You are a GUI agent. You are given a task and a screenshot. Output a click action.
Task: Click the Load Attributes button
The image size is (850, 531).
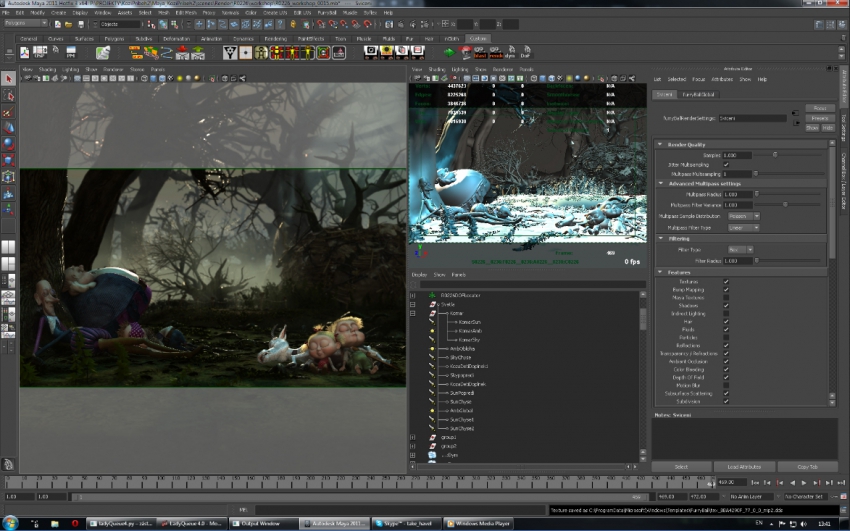coord(744,467)
